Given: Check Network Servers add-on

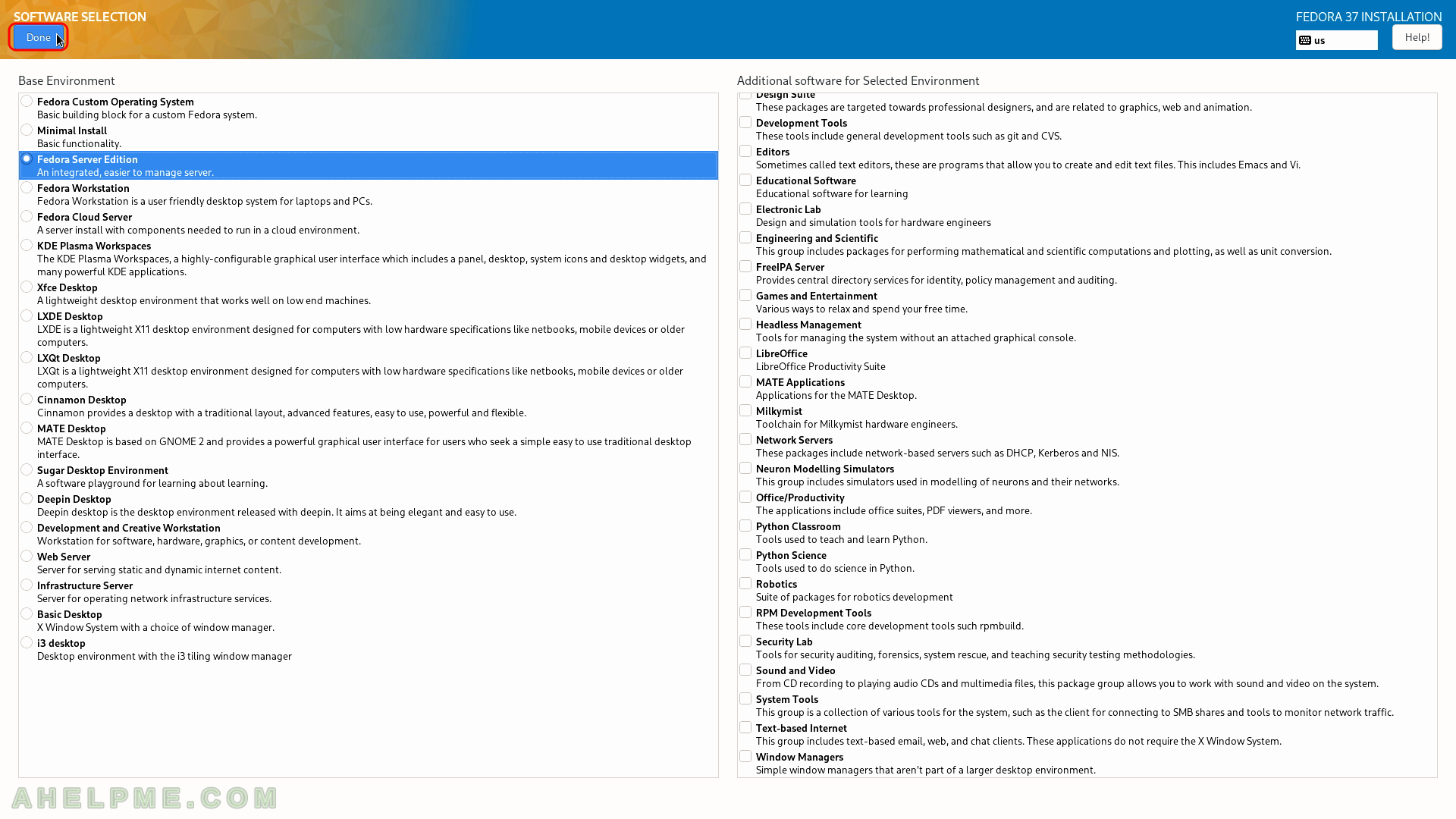Looking at the screenshot, I should click(745, 439).
